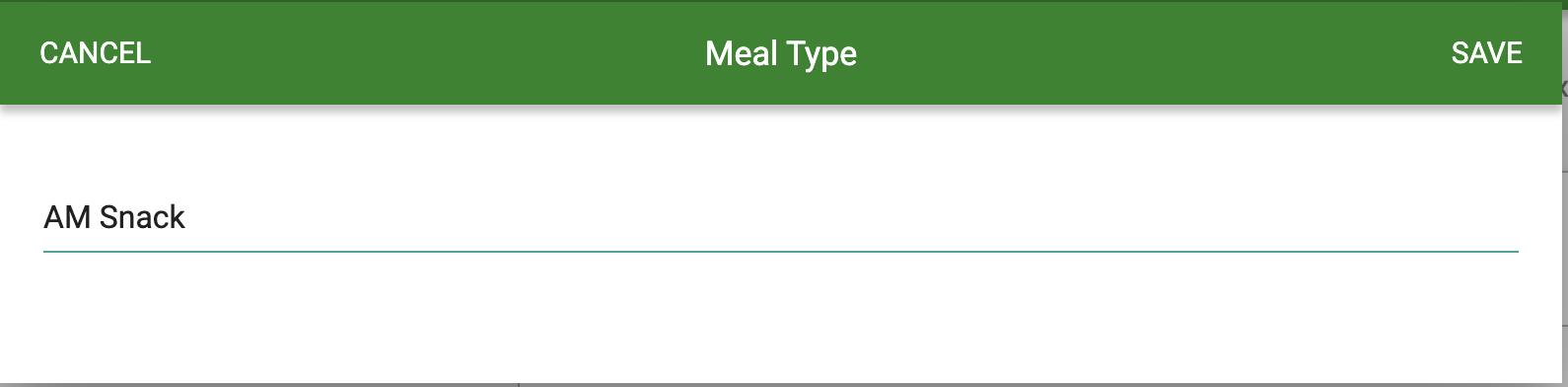Dismiss the dialog using CANCEL
The height and width of the screenshot is (387, 1568).
click(x=95, y=53)
